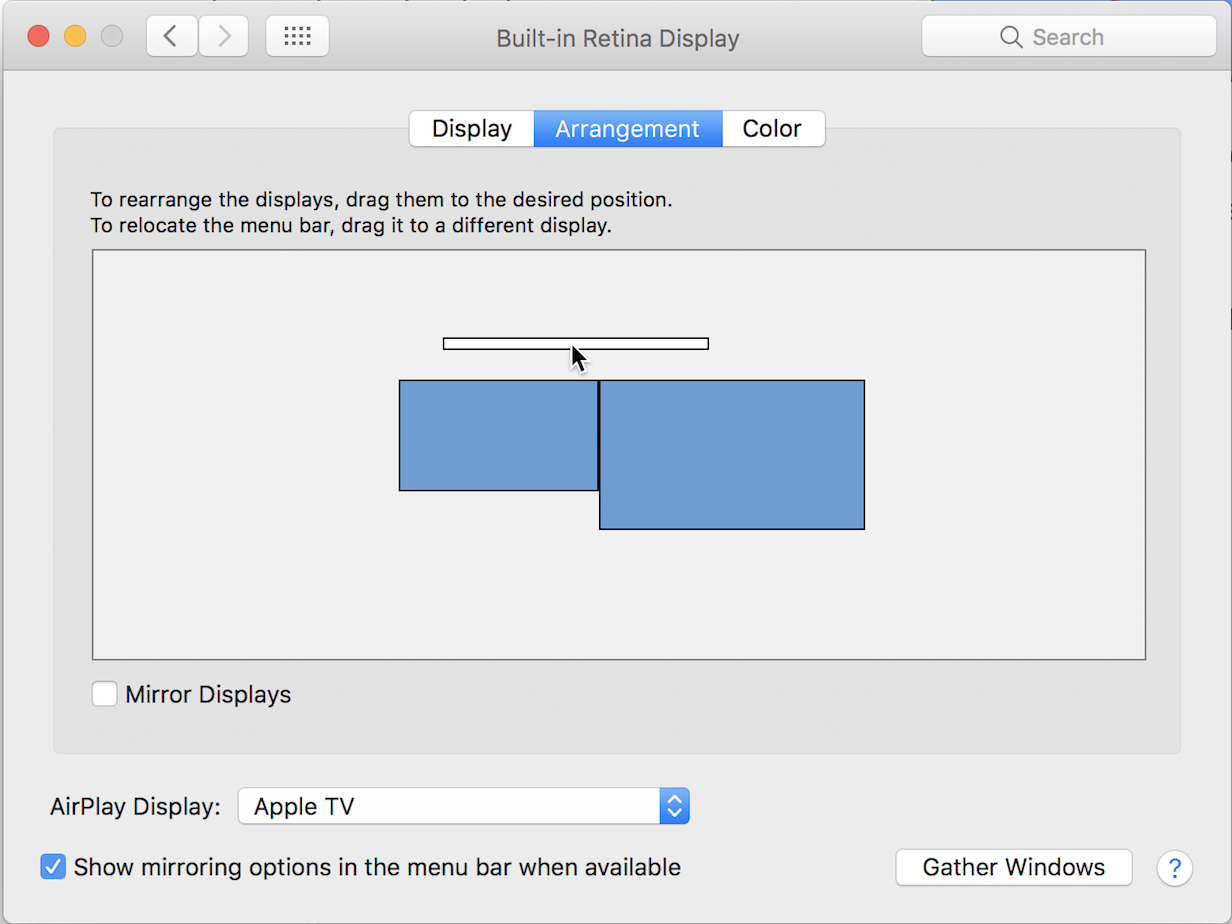Select the right larger display rectangle
1232x924 pixels.
[731, 454]
